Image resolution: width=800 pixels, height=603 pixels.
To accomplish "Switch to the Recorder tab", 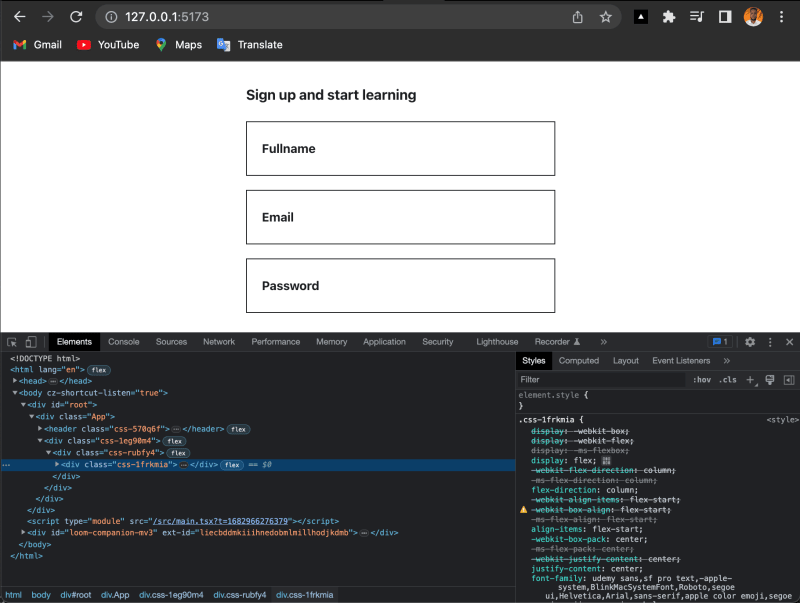I will coord(557,342).
